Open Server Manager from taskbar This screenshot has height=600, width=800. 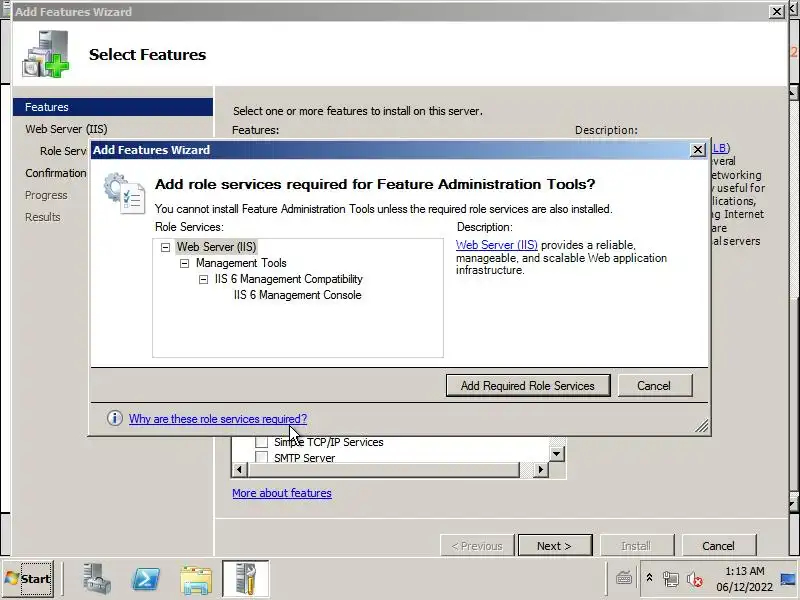pyautogui.click(x=97, y=579)
